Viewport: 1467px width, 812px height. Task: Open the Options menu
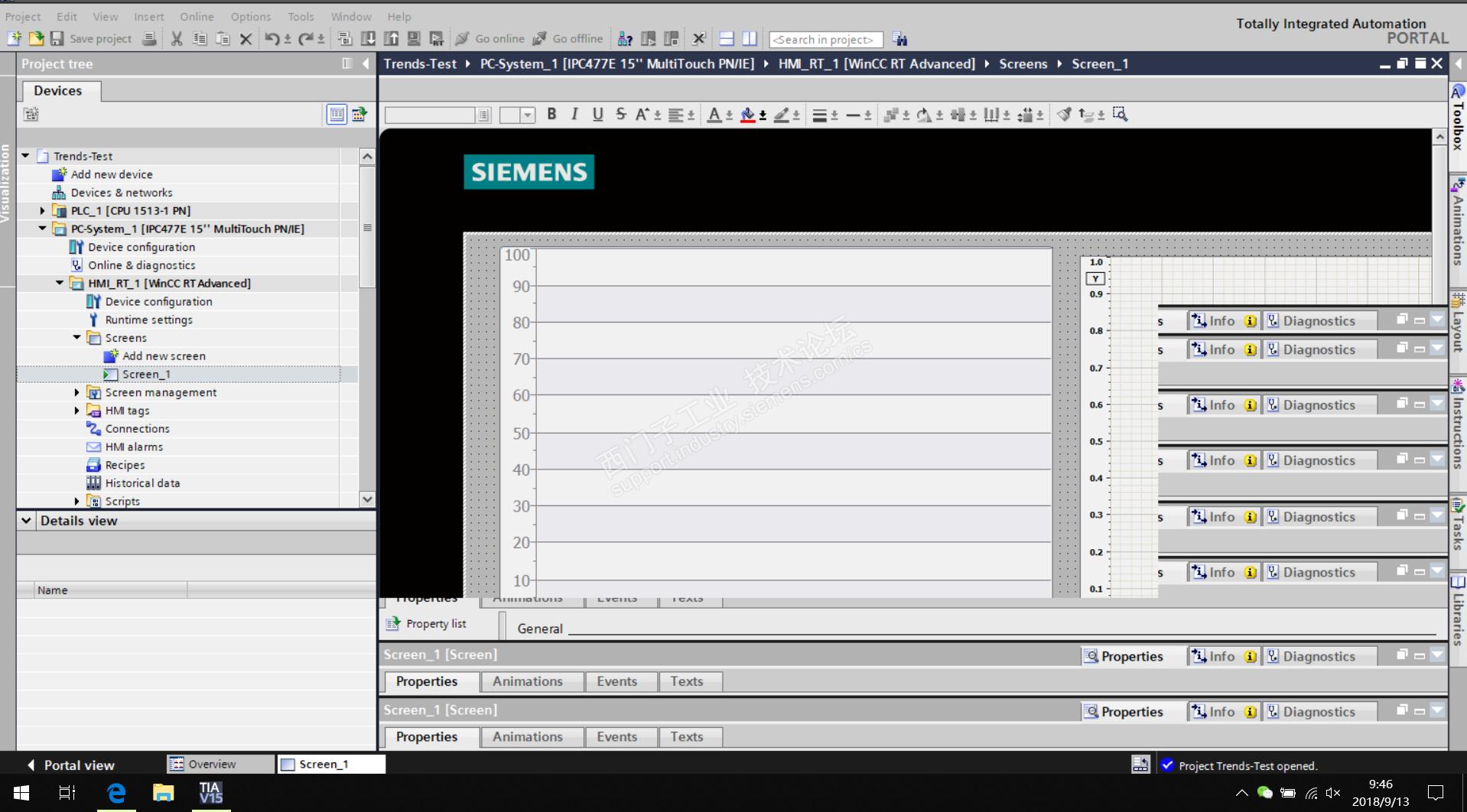point(251,16)
